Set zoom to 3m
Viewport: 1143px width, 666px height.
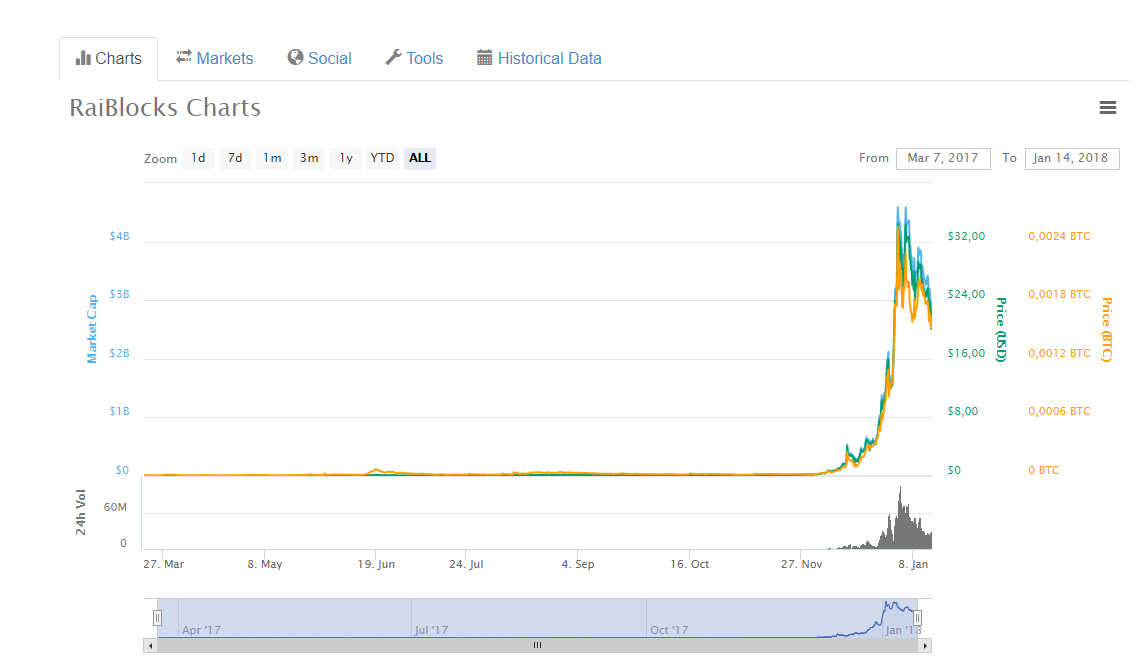pyautogui.click(x=309, y=158)
